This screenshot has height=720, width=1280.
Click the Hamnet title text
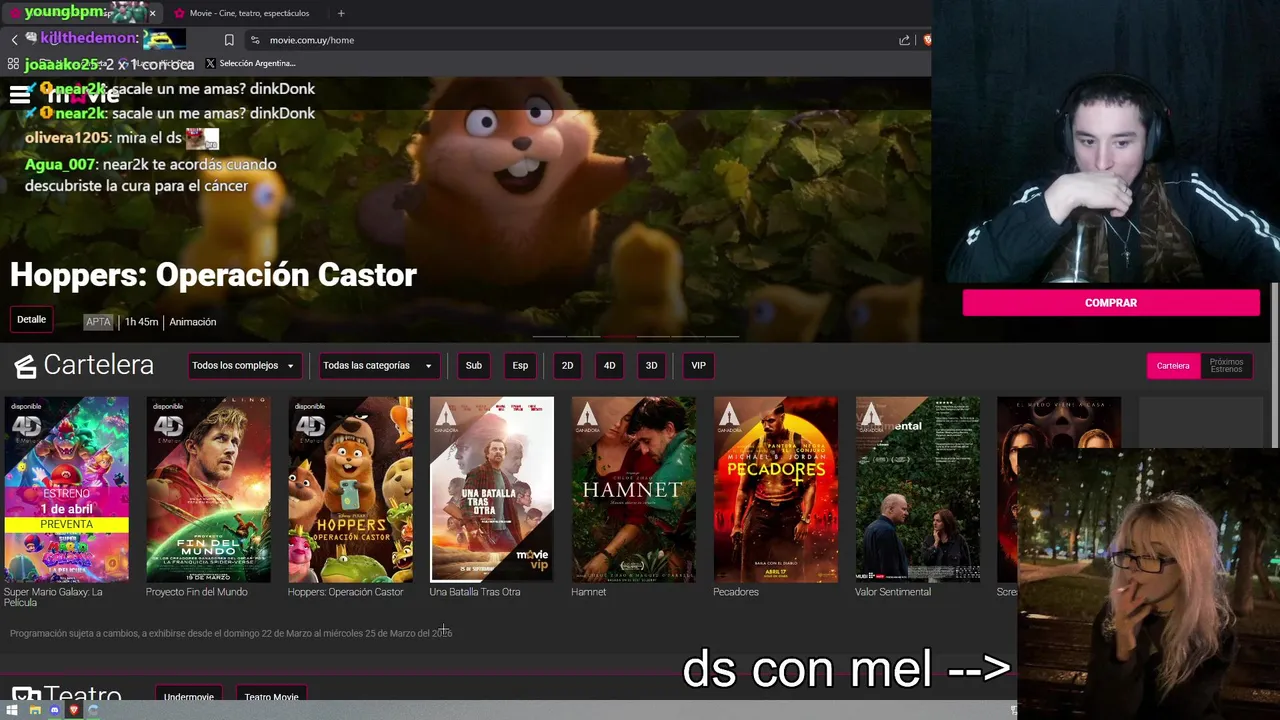click(x=588, y=592)
